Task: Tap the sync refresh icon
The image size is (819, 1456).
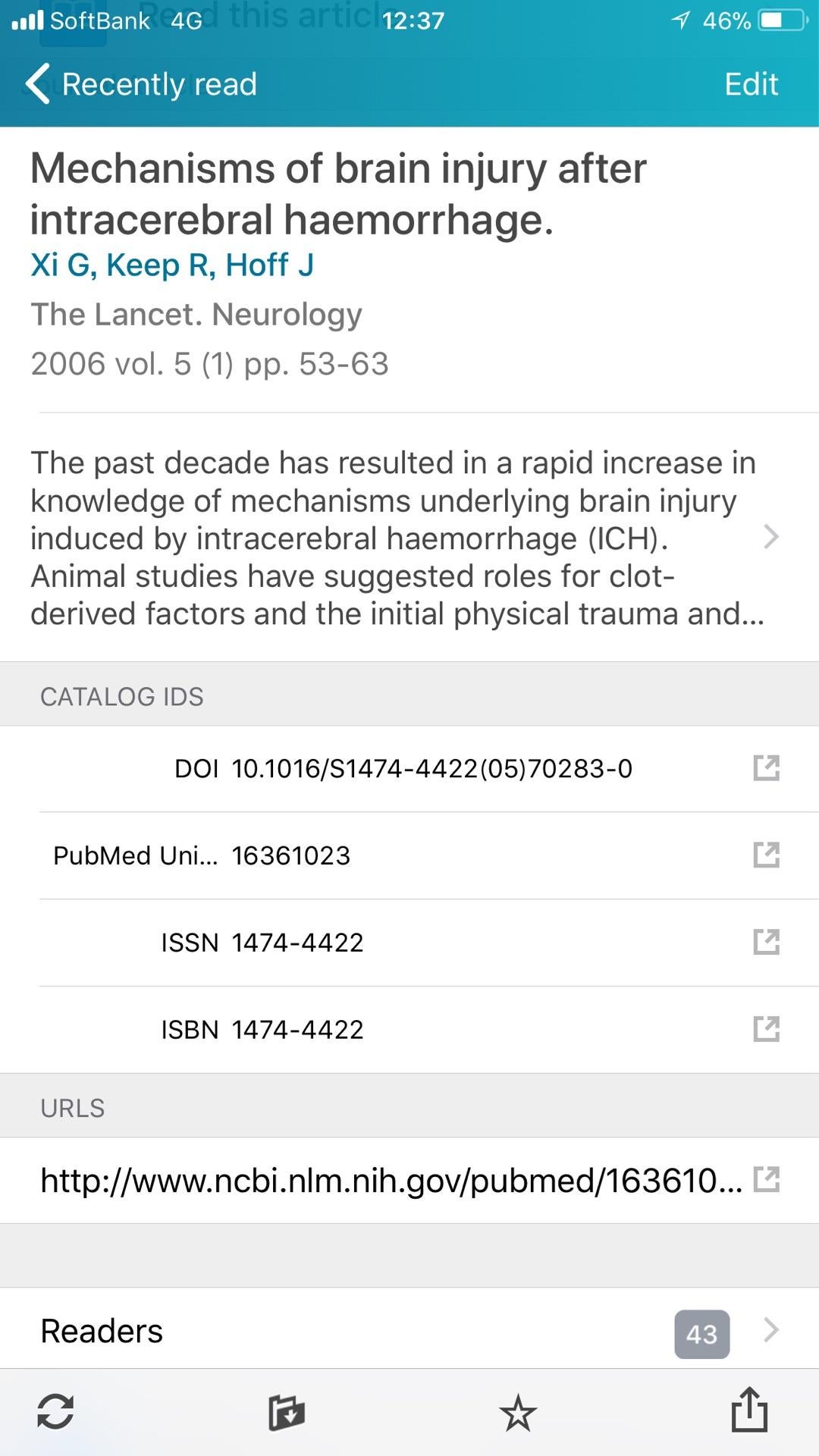Action: (55, 1412)
